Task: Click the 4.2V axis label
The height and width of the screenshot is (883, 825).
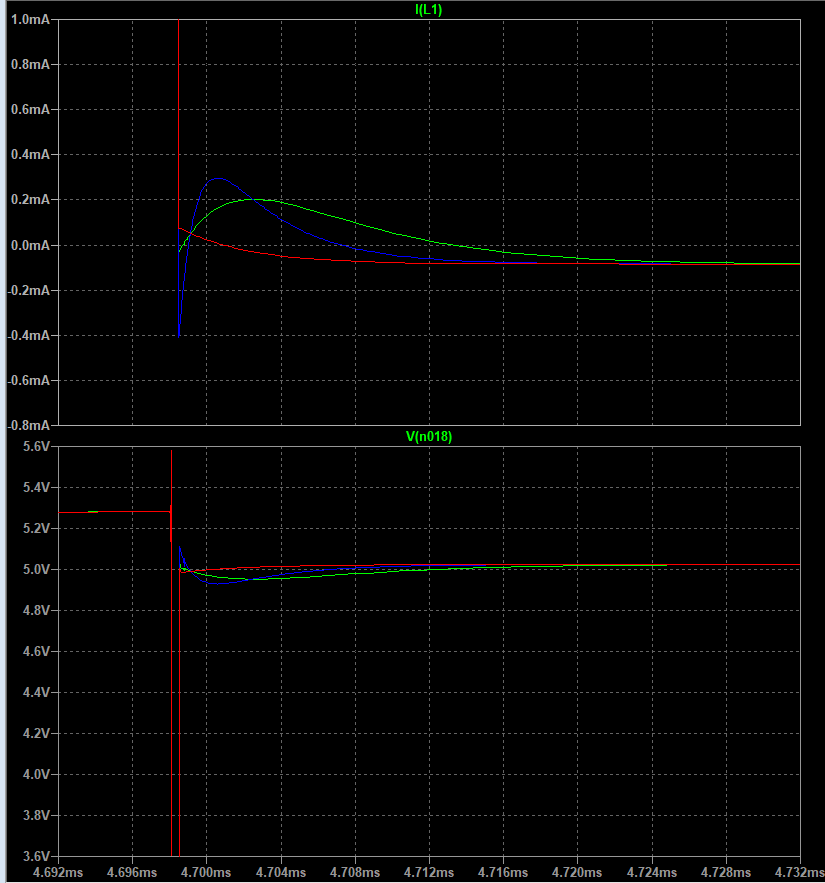Action: point(36,733)
